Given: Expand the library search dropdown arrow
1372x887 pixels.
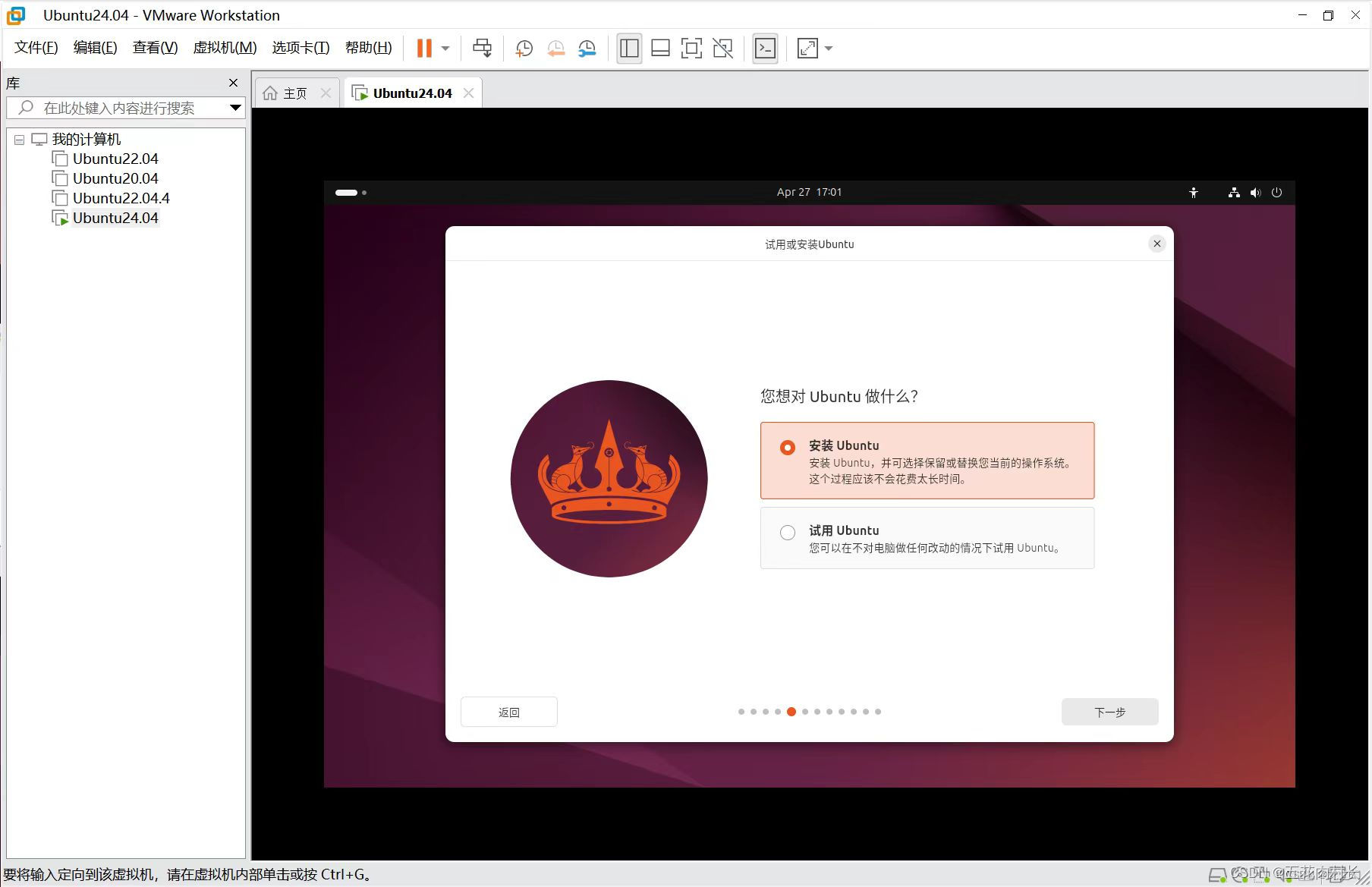Looking at the screenshot, I should pos(236,108).
